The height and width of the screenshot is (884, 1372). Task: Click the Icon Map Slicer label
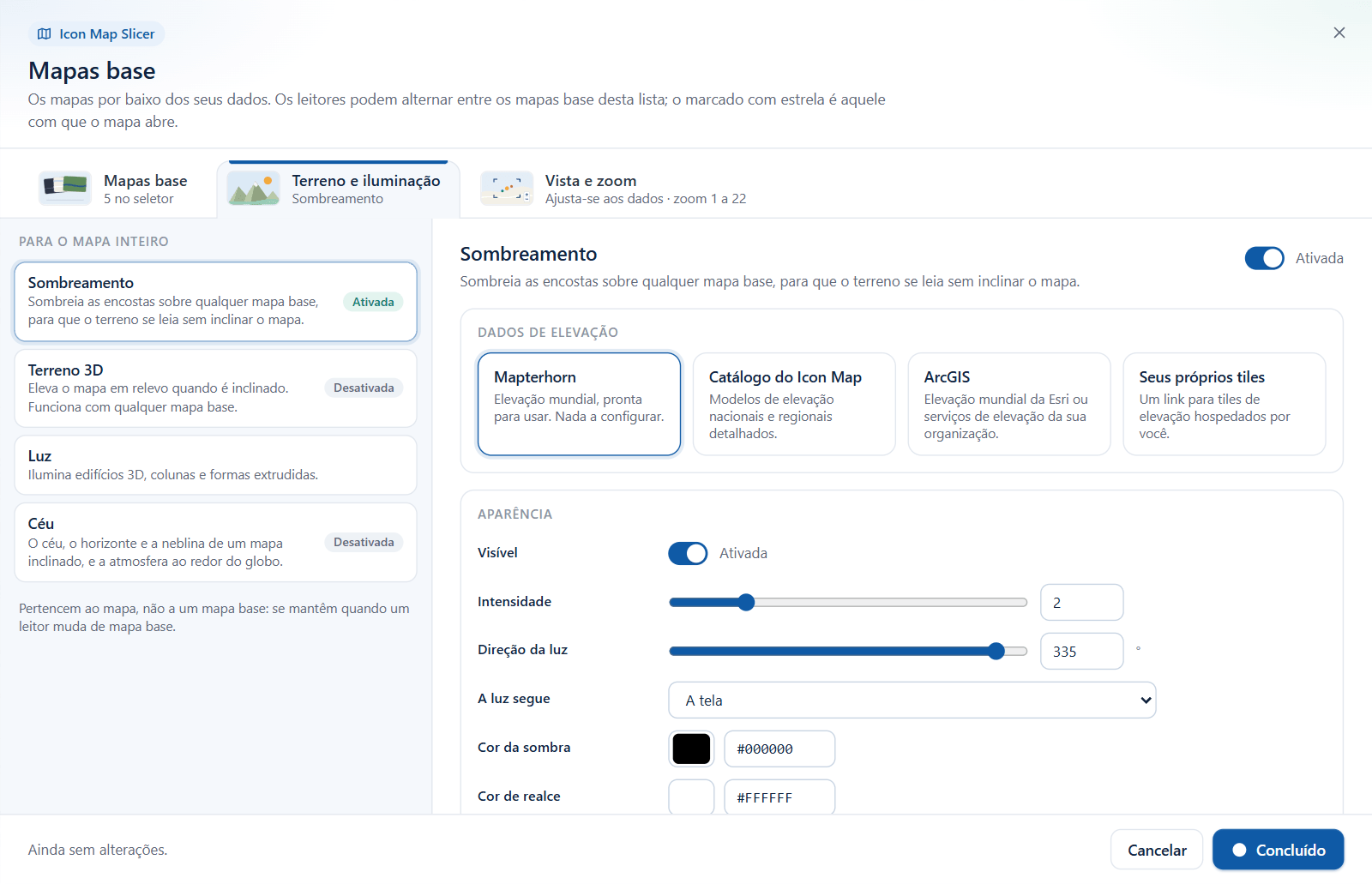[x=107, y=34]
